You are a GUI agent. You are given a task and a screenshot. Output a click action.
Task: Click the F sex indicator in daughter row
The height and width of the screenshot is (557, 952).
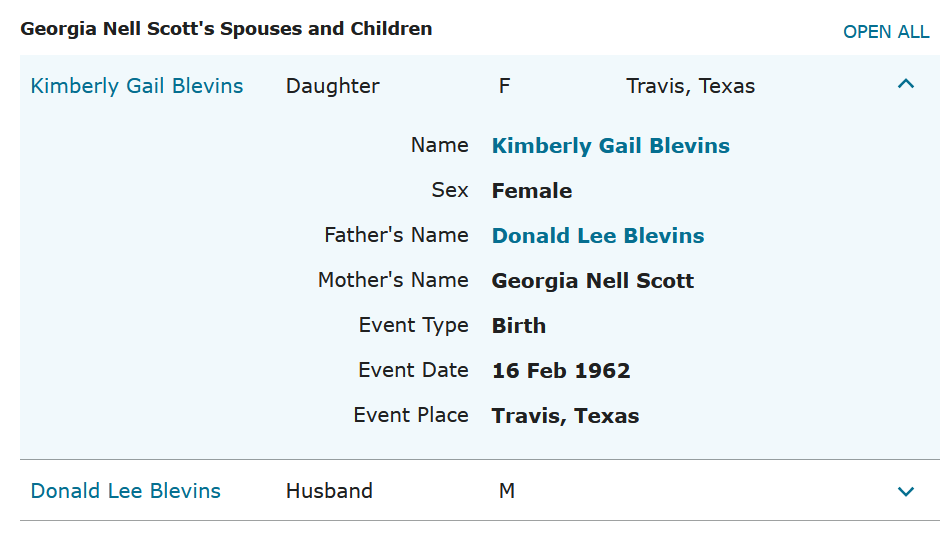(505, 86)
